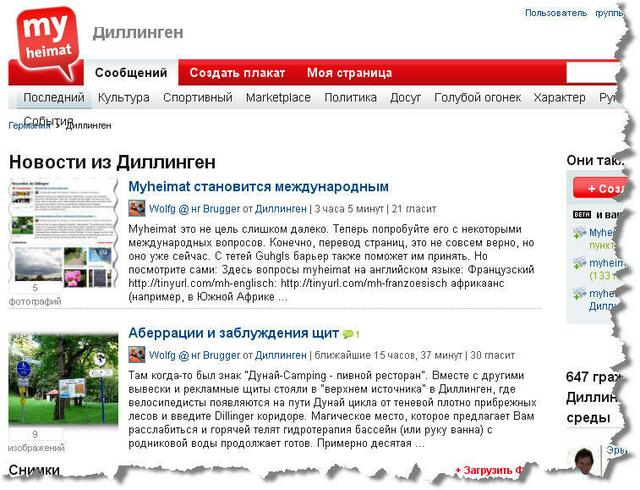Click the Диллинген page title

click(138, 33)
